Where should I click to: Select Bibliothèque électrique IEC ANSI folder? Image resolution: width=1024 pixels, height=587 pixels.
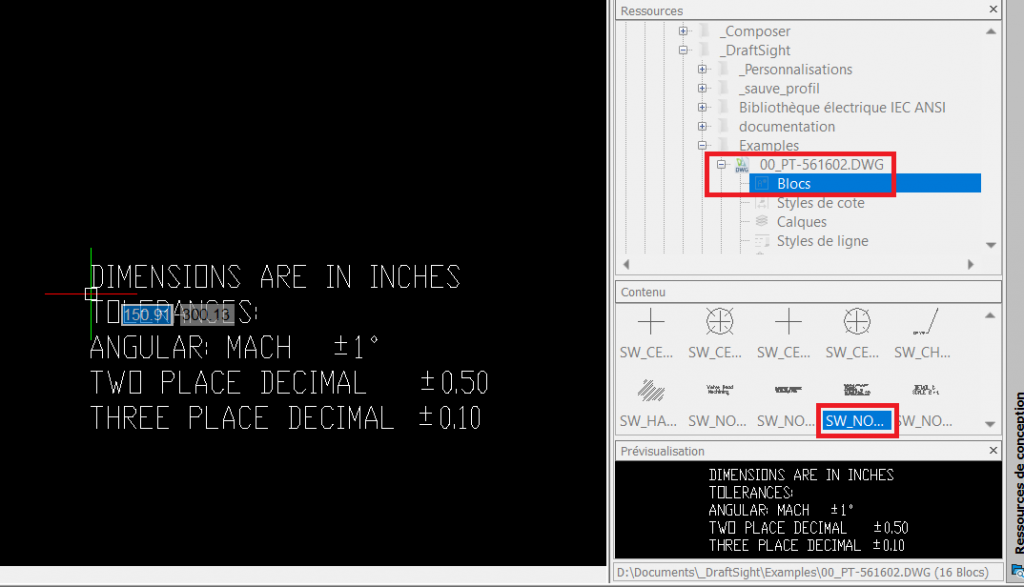point(842,107)
